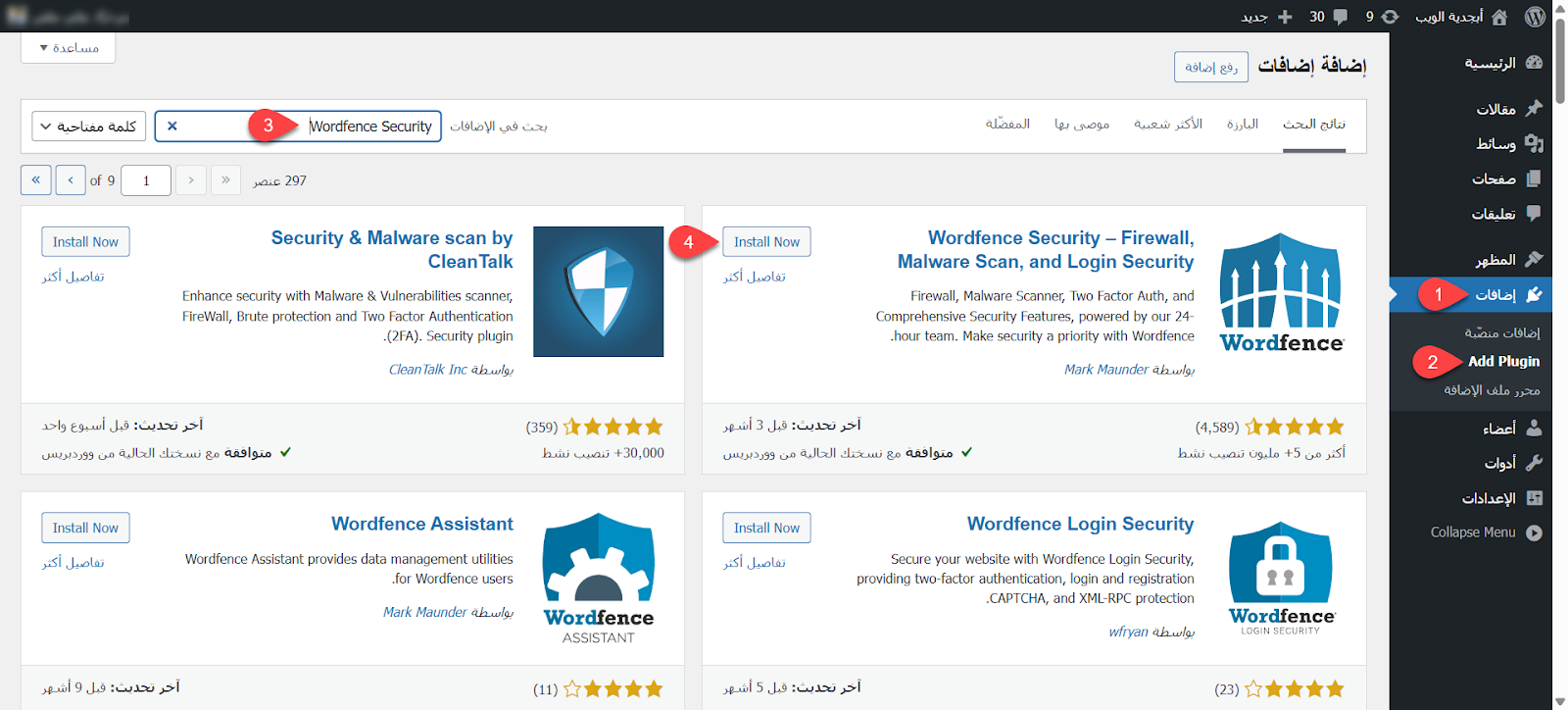Jump to last results page arrow
The width and height of the screenshot is (1568, 710).
point(36,180)
